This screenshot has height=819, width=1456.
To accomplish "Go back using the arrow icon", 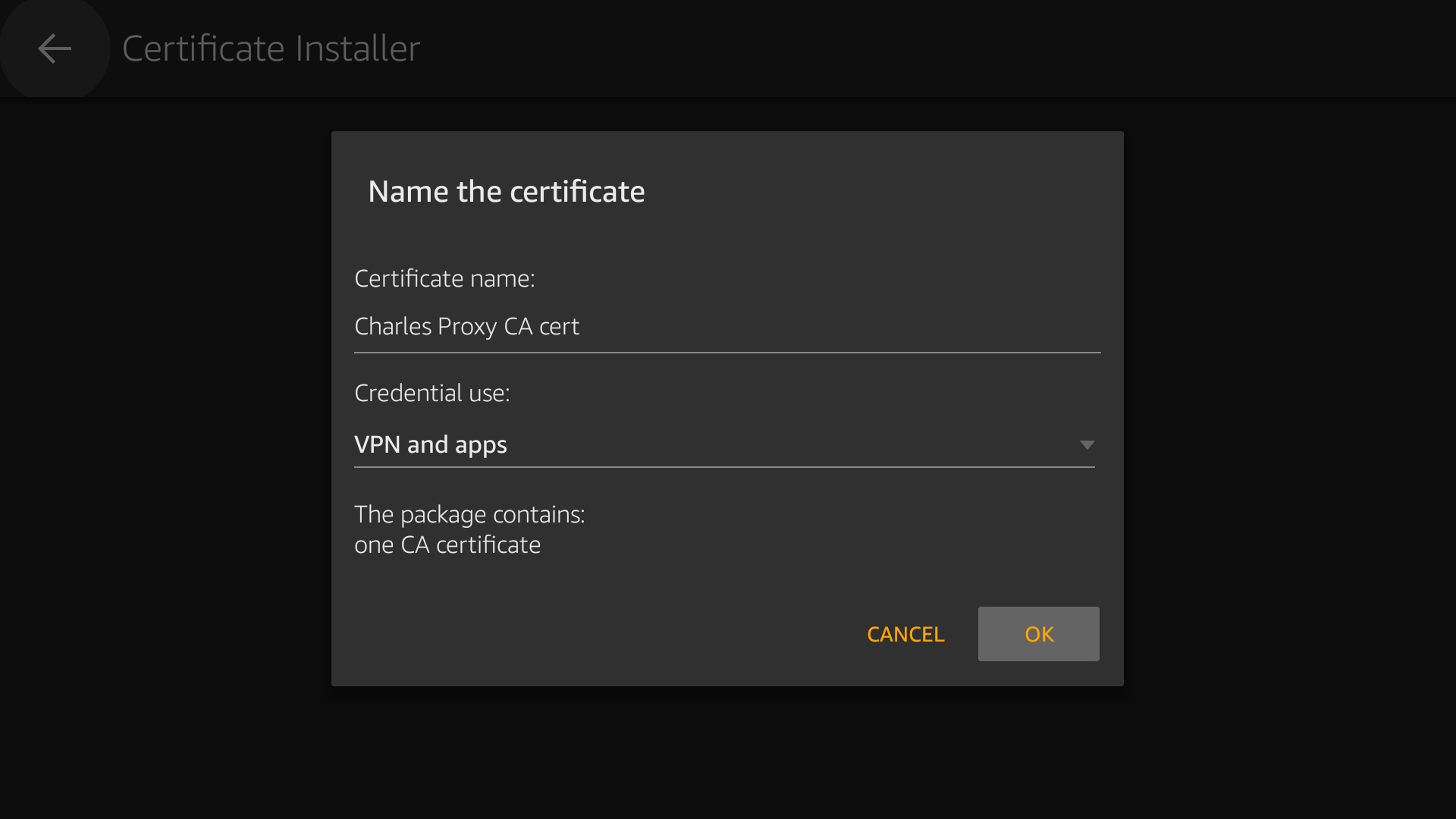I will 55,49.
